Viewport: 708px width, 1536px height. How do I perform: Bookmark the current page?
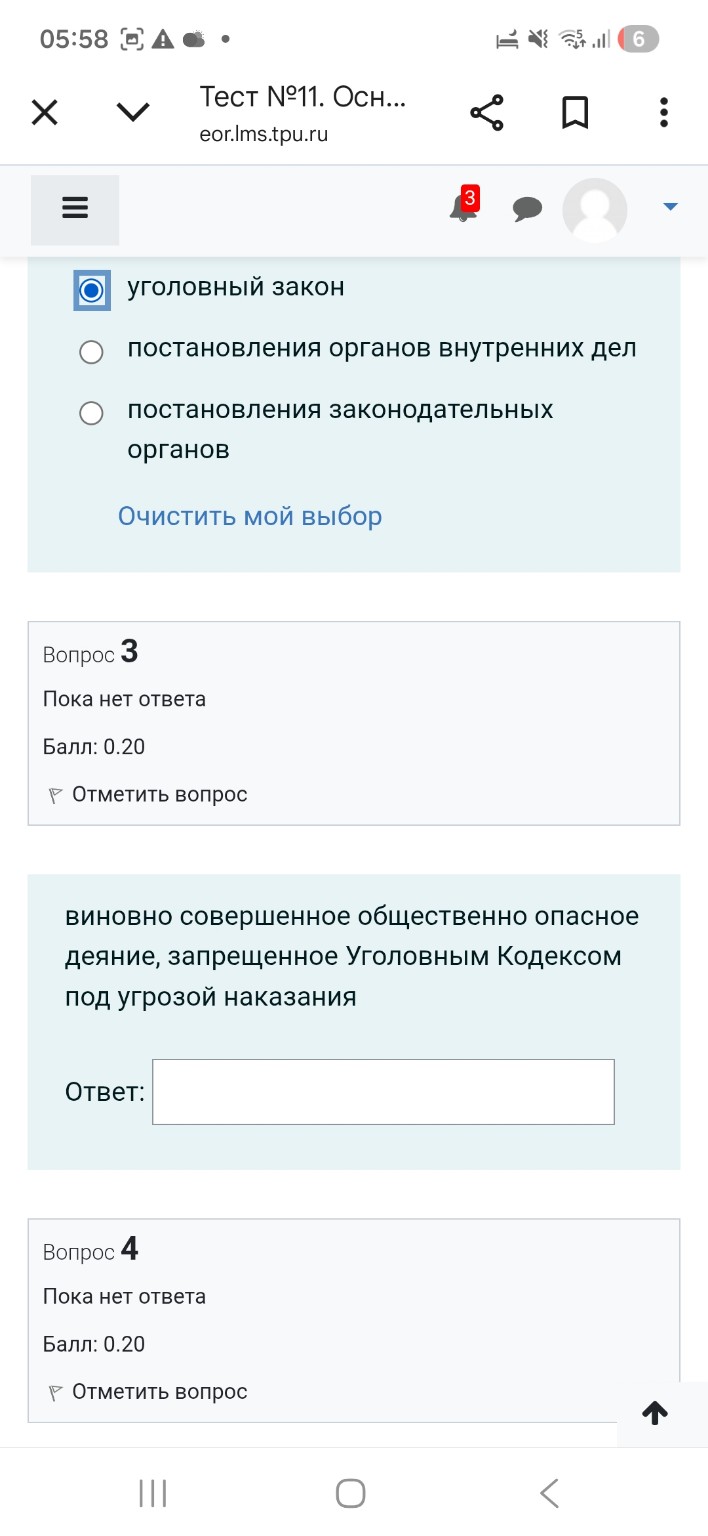pyautogui.click(x=575, y=112)
